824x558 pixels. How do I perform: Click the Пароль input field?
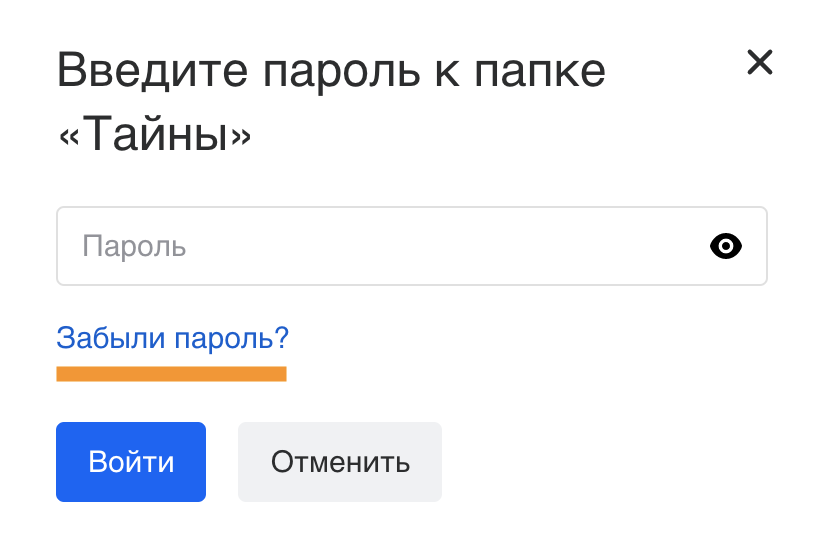tap(412, 246)
